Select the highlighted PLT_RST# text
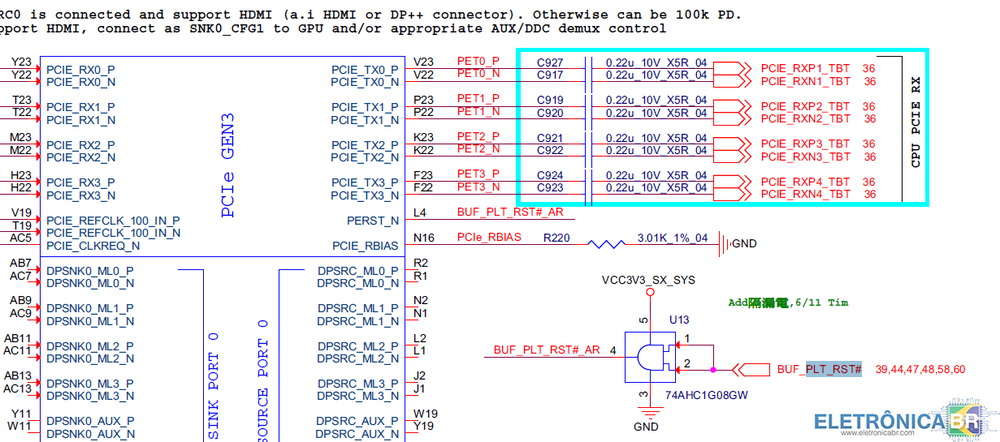Viewport: 1000px width, 442px height. click(x=834, y=369)
